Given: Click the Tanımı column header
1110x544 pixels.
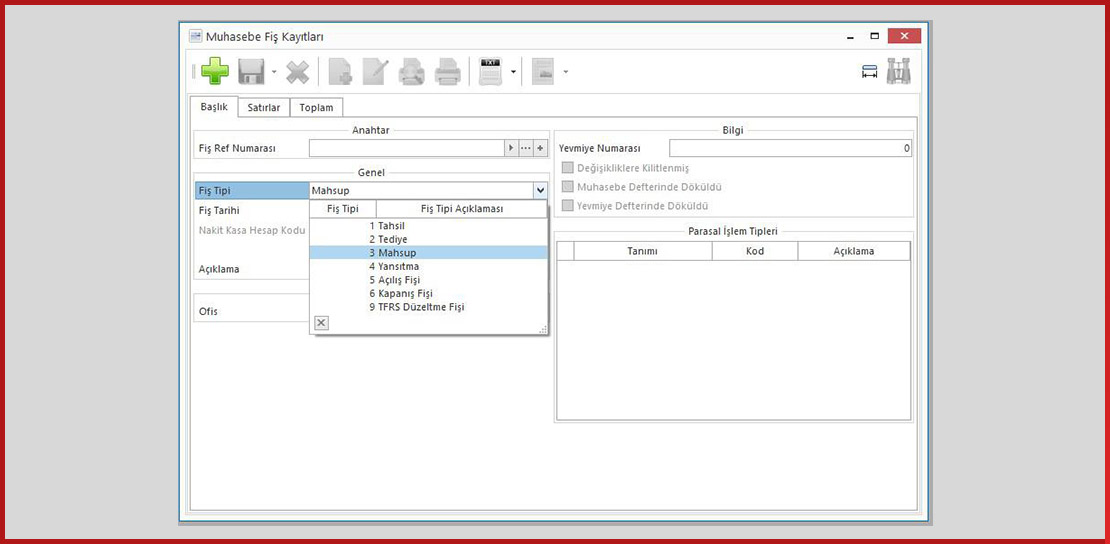Looking at the screenshot, I should 643,251.
